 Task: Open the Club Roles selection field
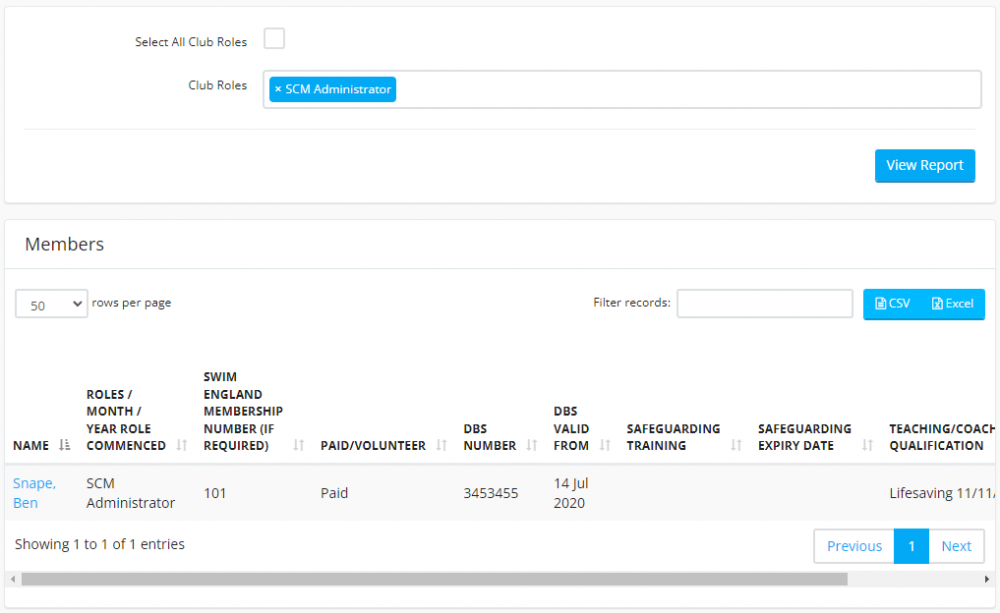coord(680,90)
